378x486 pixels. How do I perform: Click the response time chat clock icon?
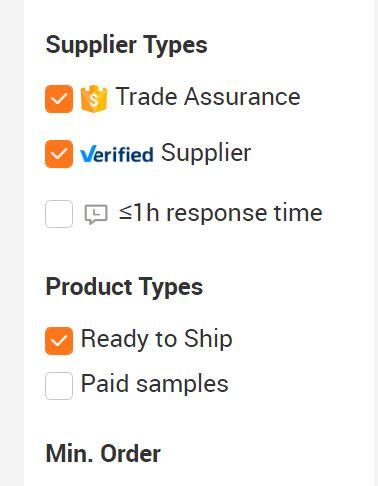[96, 214]
